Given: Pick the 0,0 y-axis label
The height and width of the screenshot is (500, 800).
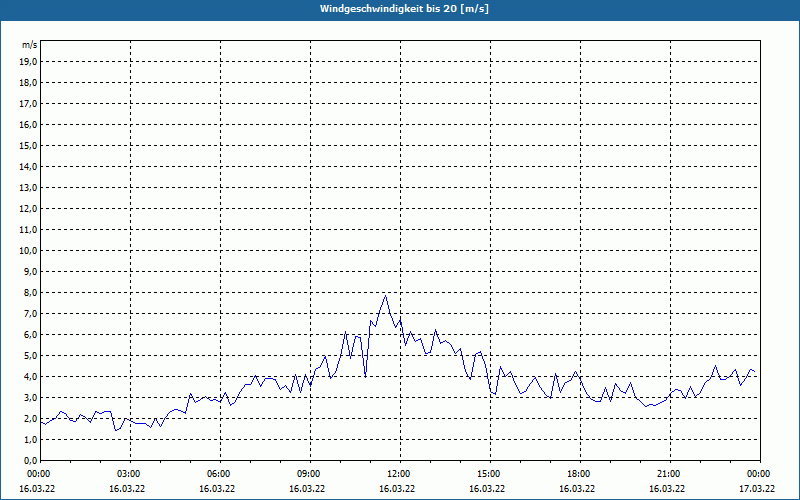Looking at the screenshot, I should tap(30, 461).
